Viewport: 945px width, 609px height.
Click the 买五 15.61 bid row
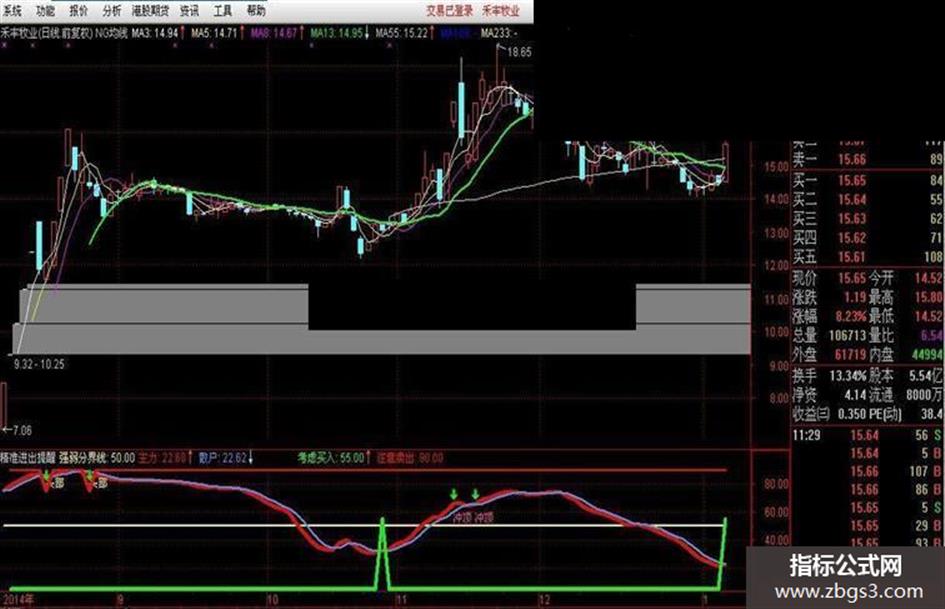click(867, 257)
